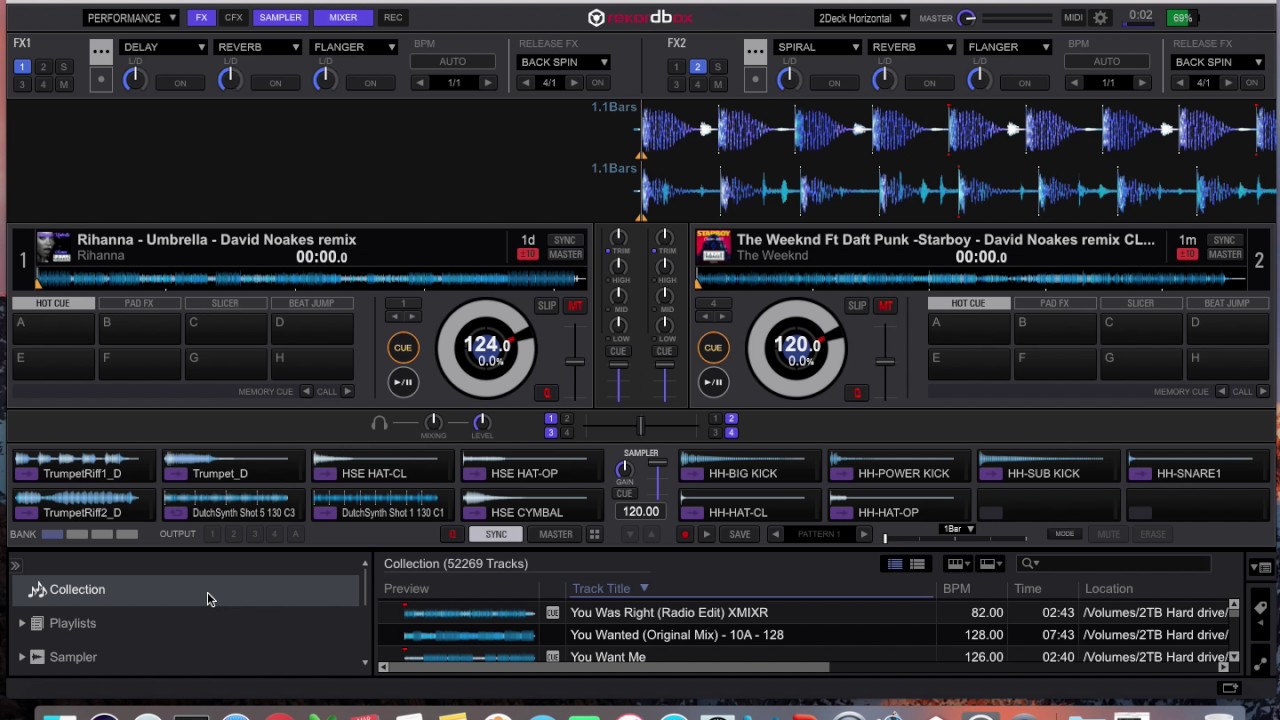Click Rihanna Umbrella album artwork

(53, 248)
